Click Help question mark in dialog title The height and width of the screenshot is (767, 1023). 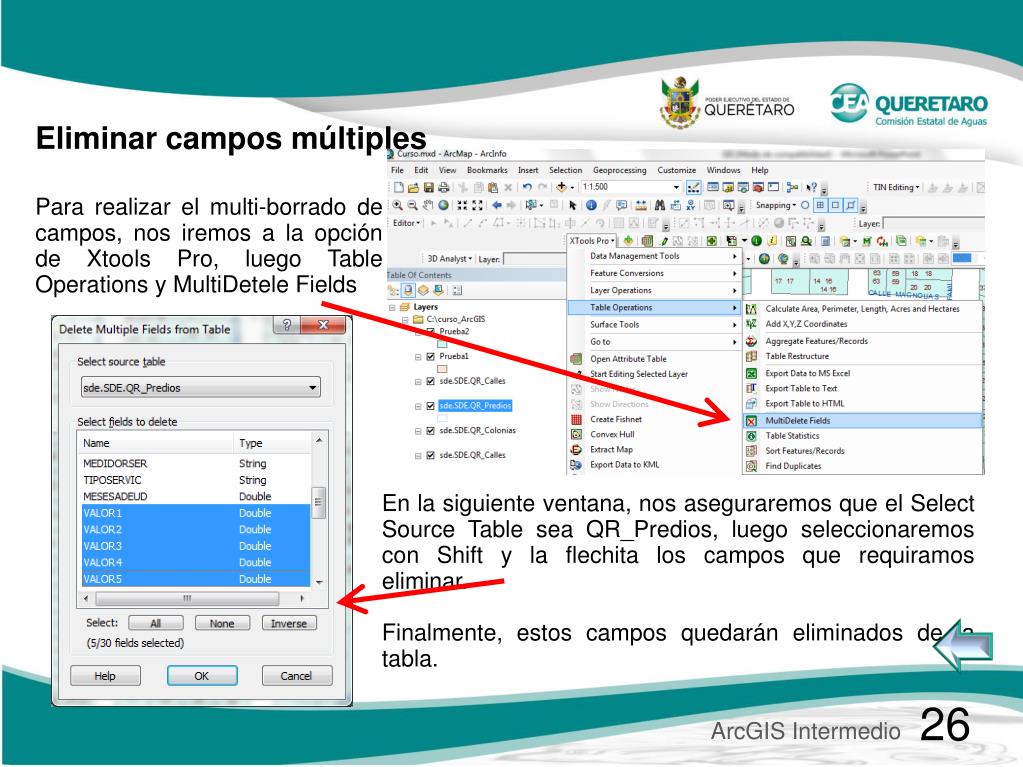pos(286,325)
